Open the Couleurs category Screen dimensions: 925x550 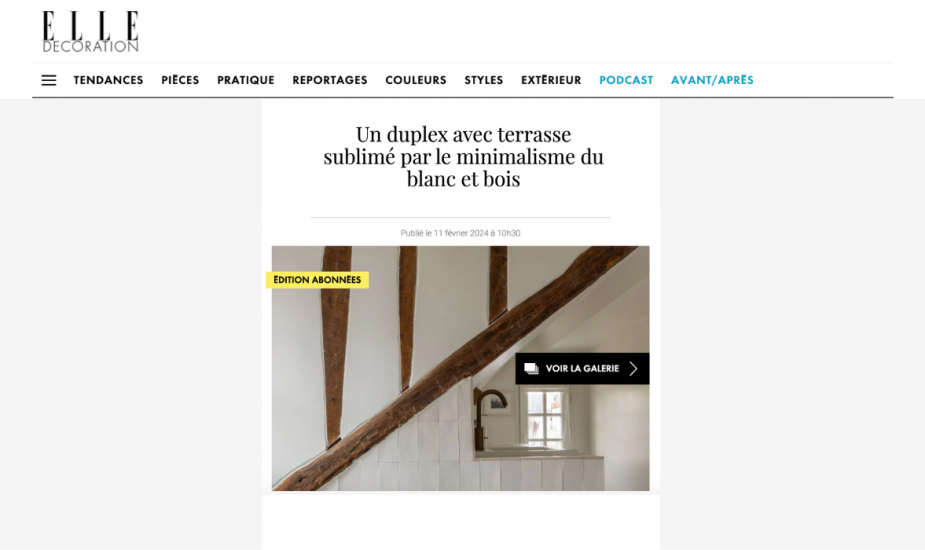(x=416, y=80)
